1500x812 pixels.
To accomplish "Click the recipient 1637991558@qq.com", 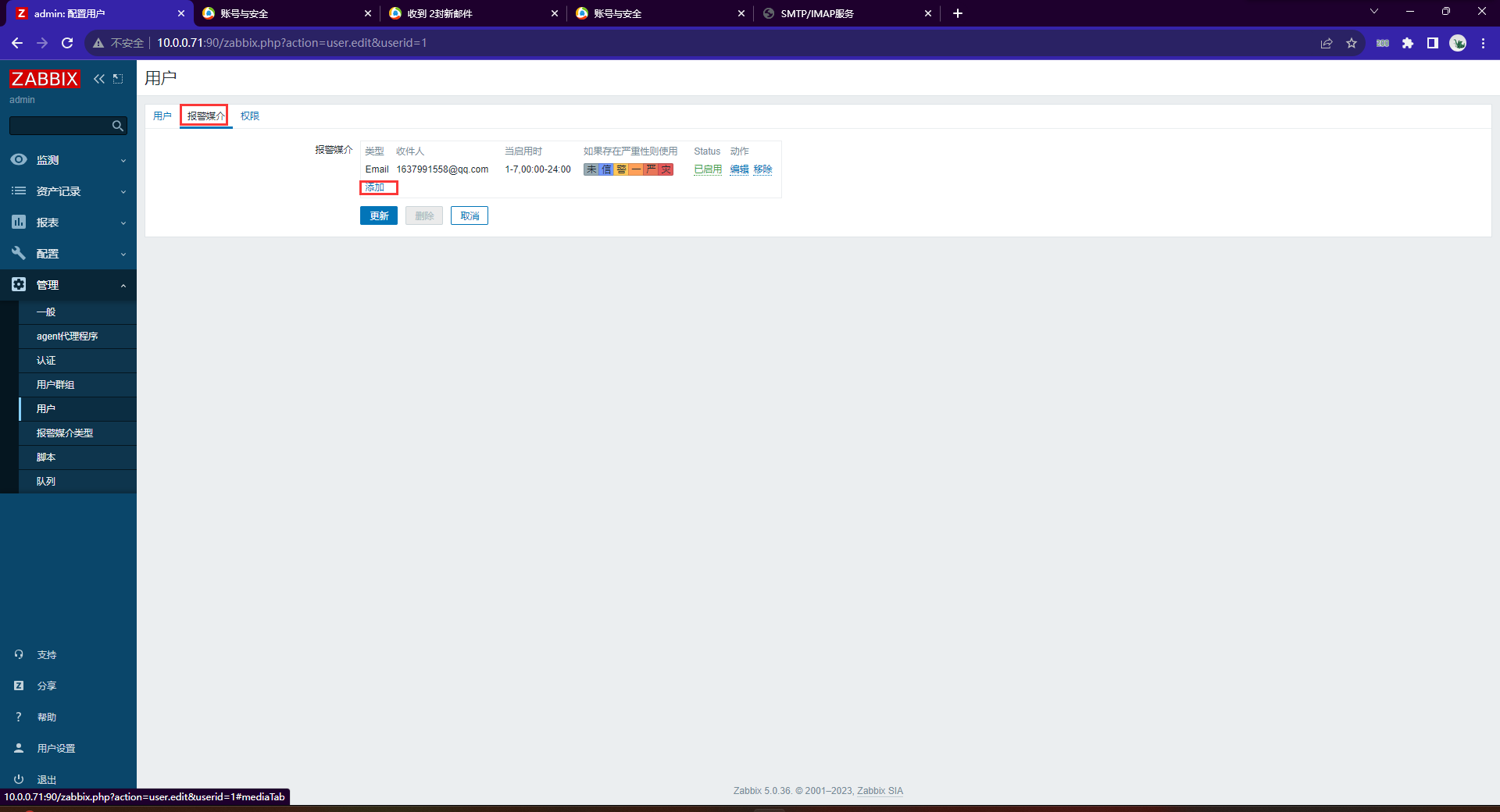I will point(442,169).
